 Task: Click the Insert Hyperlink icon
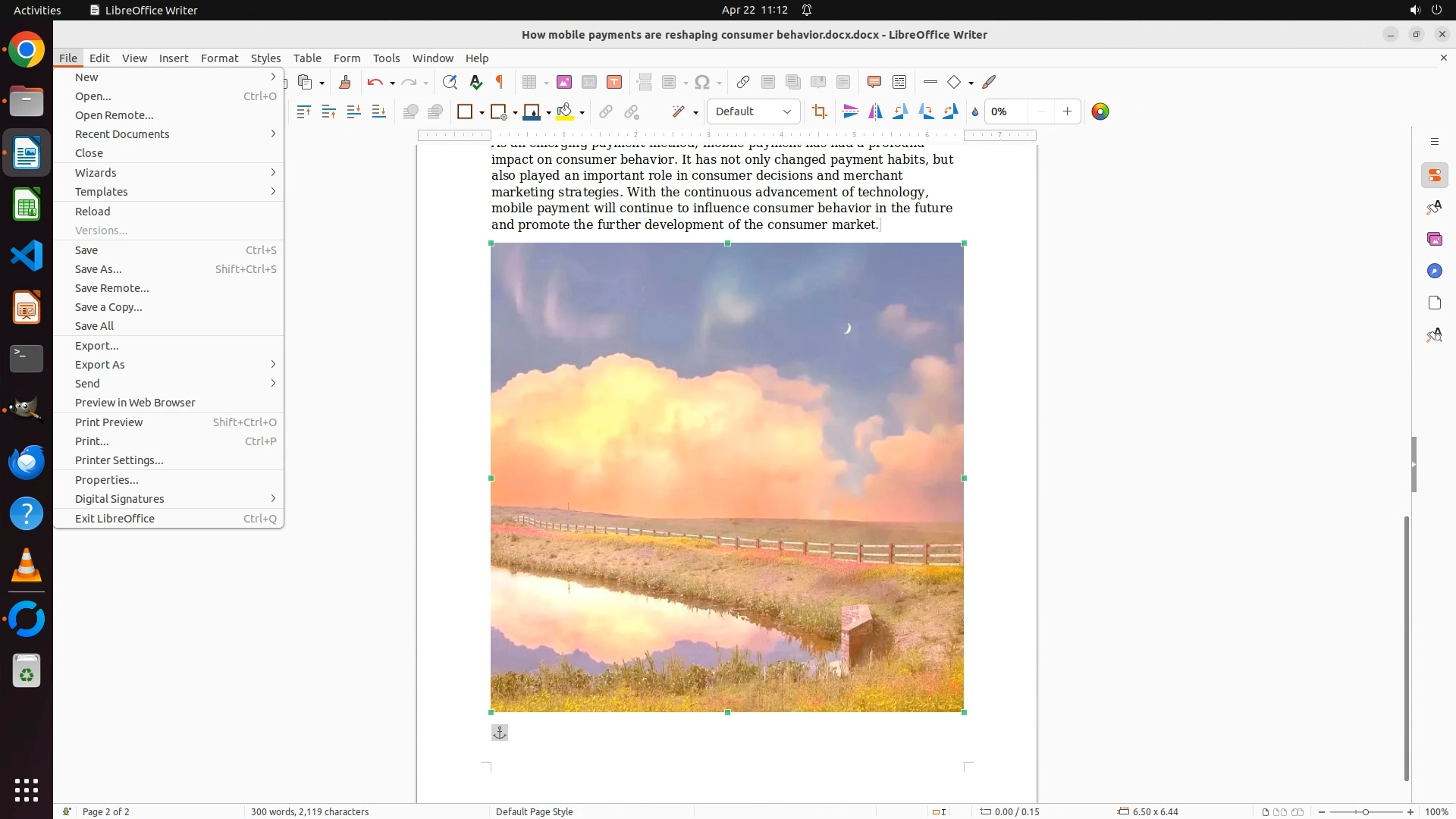(x=743, y=83)
